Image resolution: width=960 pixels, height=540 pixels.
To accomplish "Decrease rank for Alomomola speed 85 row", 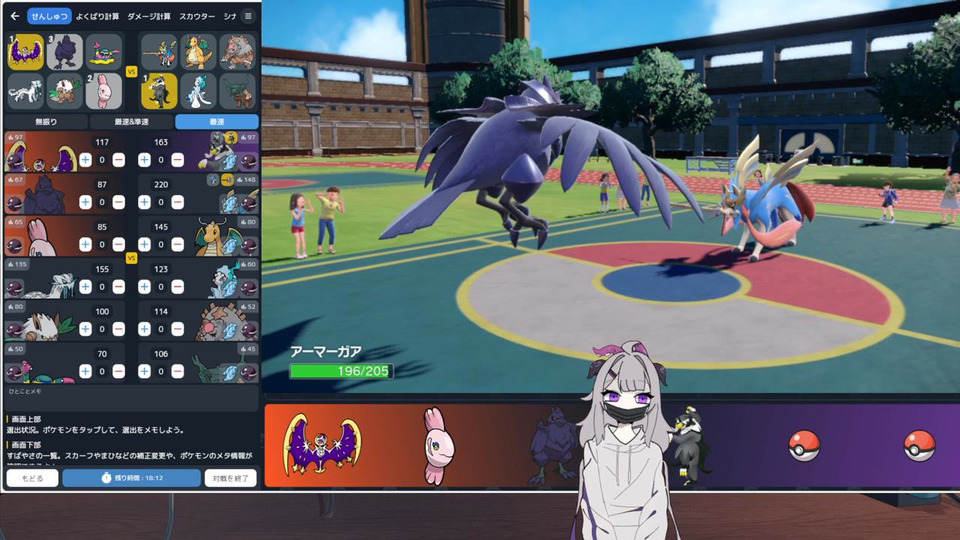I will (x=119, y=244).
